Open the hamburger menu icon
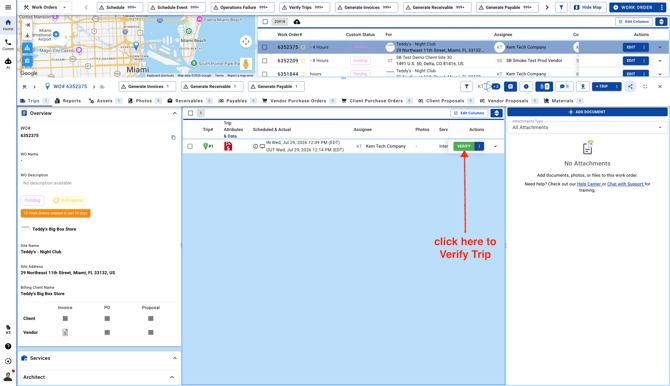Image resolution: width=670 pixels, height=386 pixels. pyautogui.click(x=8, y=7)
